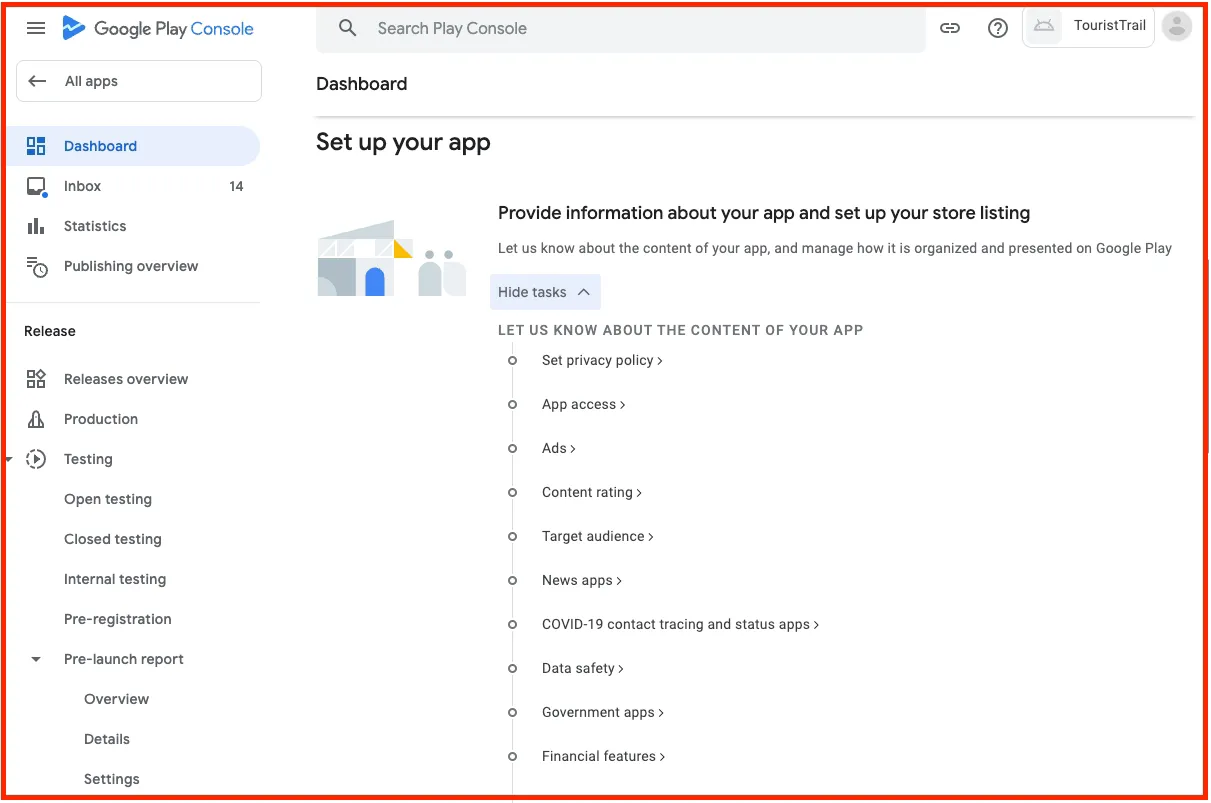Screen dimensions: 1211x803
Task: Open Pre-launch report Settings
Action: (112, 779)
